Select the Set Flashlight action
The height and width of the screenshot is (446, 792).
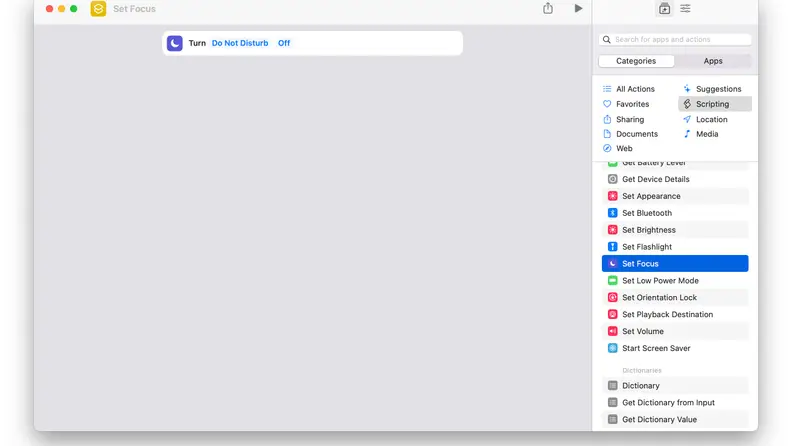click(675, 247)
